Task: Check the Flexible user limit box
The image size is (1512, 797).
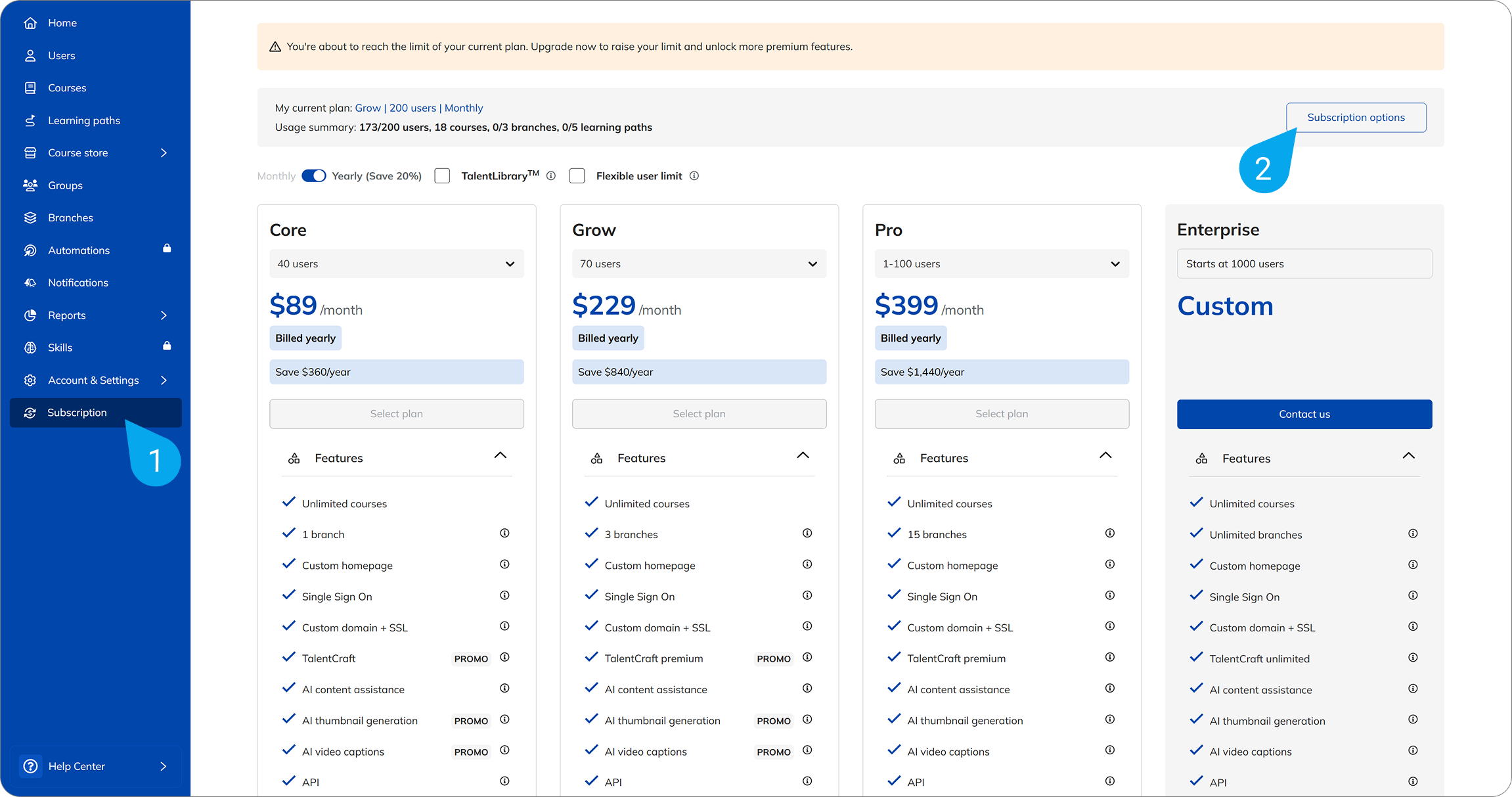Action: click(577, 176)
